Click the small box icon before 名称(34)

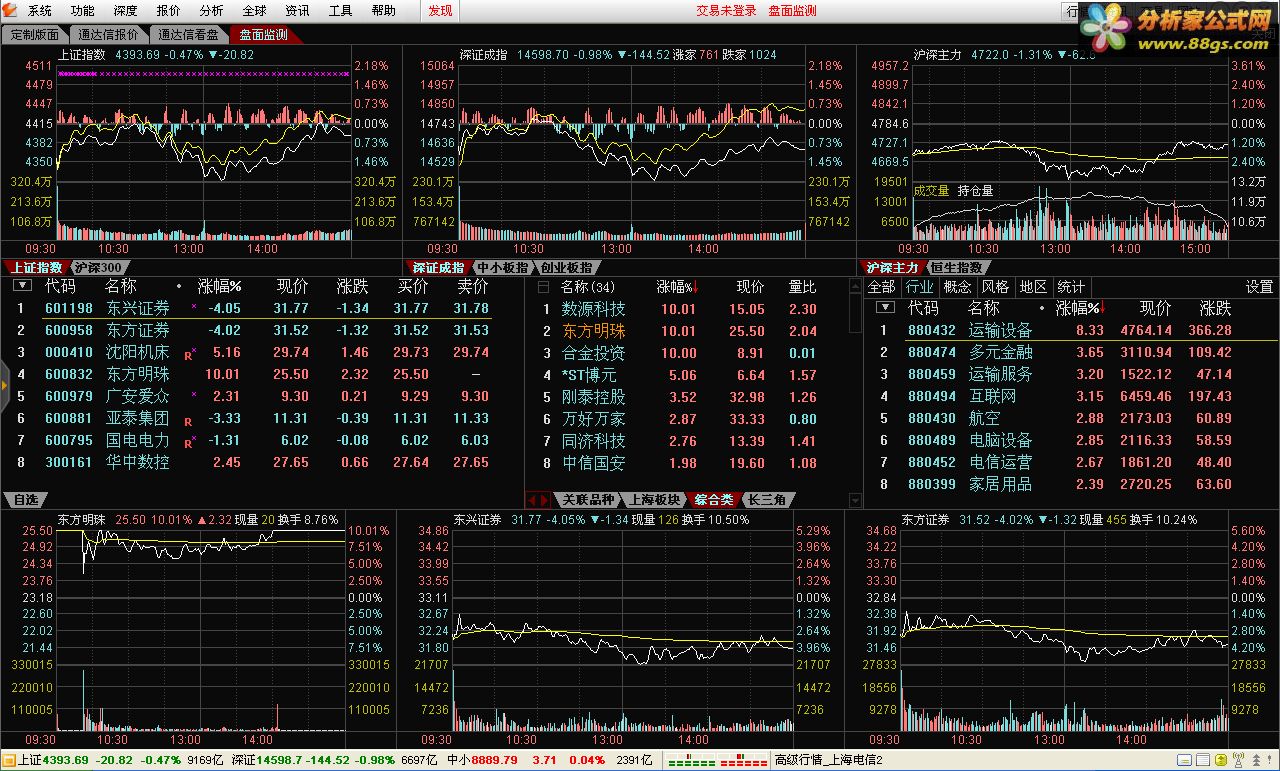point(544,287)
